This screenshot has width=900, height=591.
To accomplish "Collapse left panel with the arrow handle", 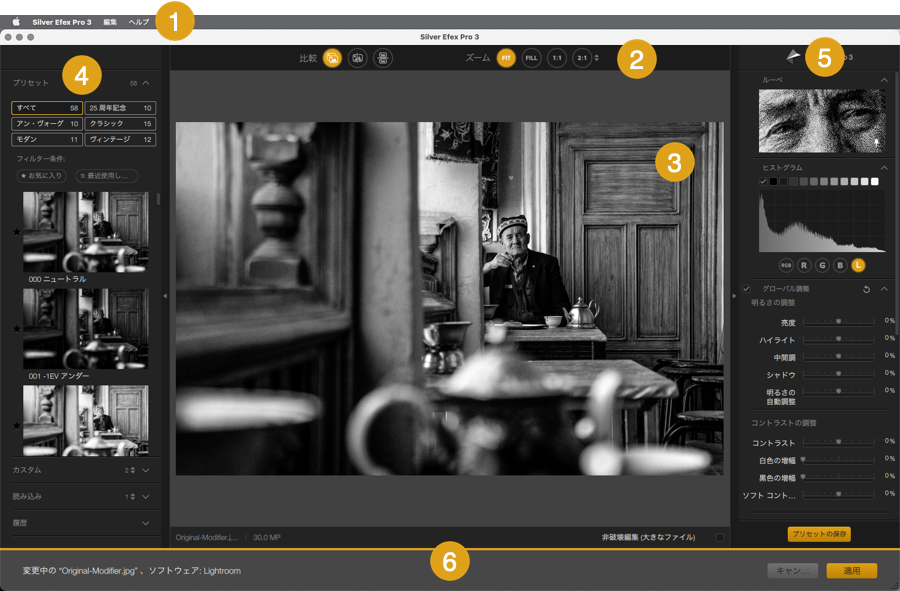I will [165, 296].
